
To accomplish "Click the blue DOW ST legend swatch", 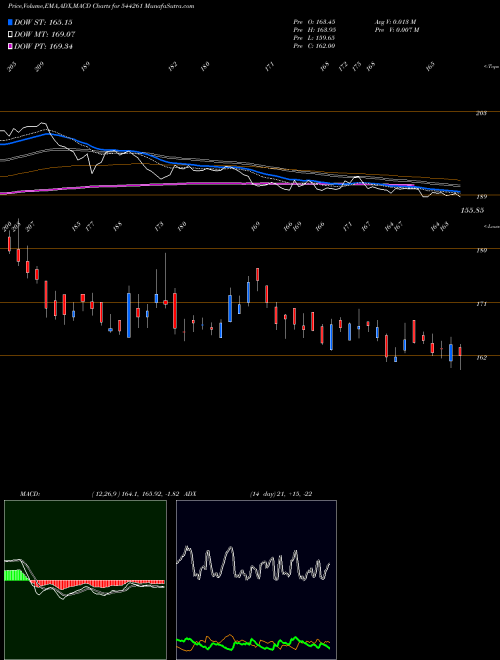I will tap(11, 22).
